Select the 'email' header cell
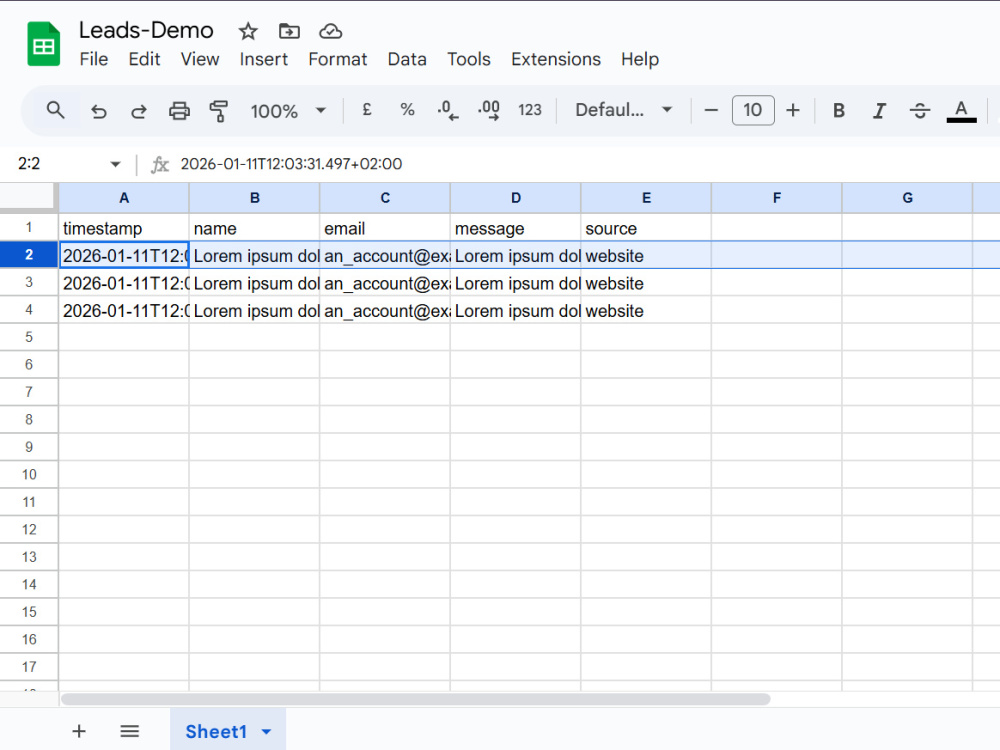The image size is (1000, 750). (385, 228)
